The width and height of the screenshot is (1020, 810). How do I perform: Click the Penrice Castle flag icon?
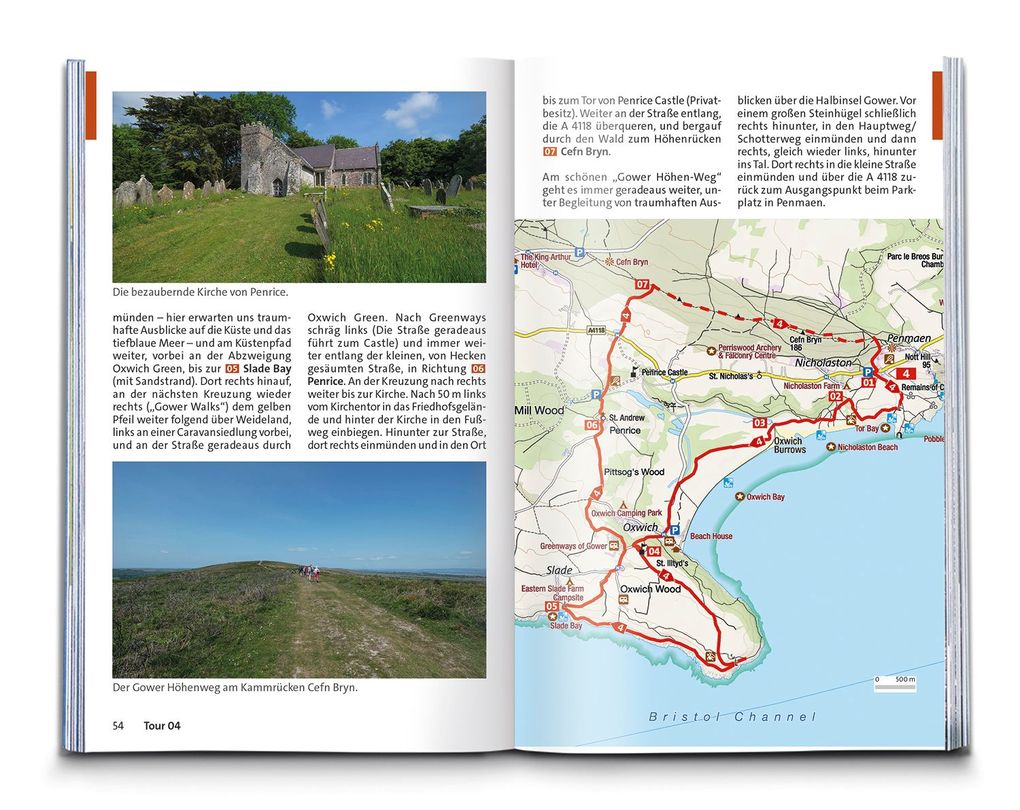coord(634,372)
